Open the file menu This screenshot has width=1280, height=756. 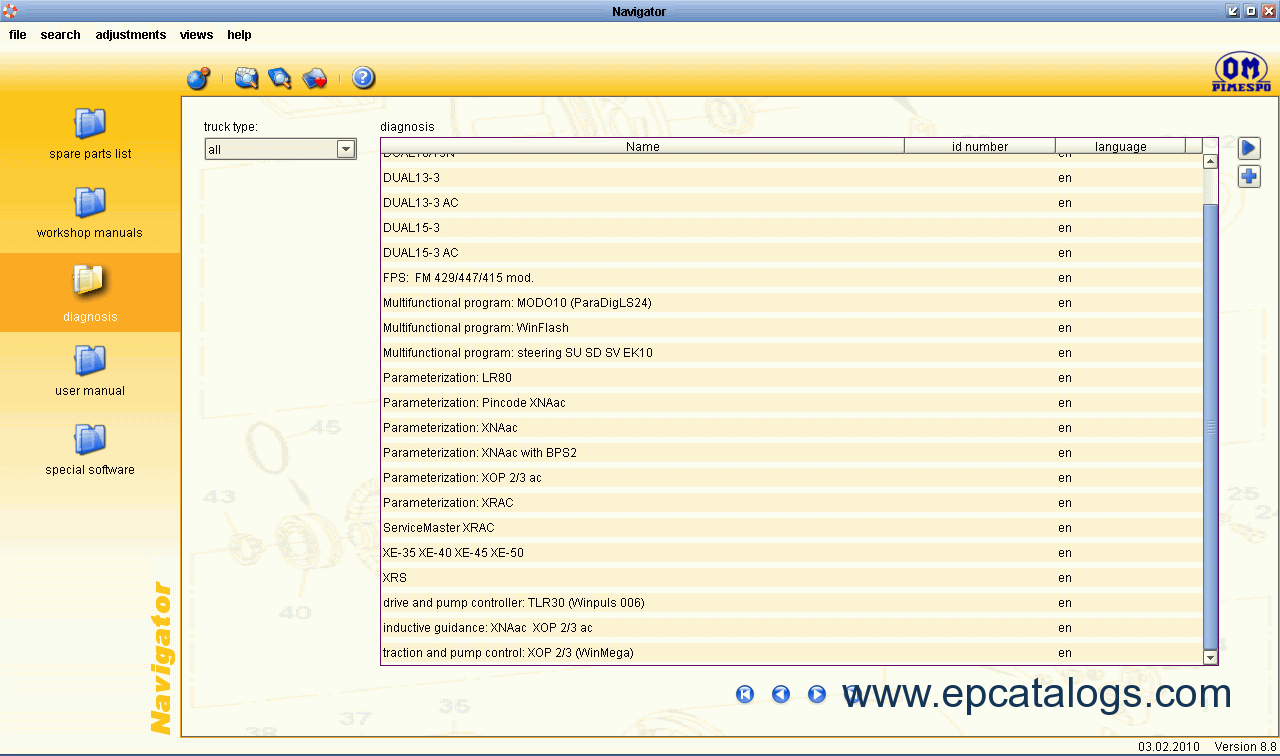coord(18,35)
